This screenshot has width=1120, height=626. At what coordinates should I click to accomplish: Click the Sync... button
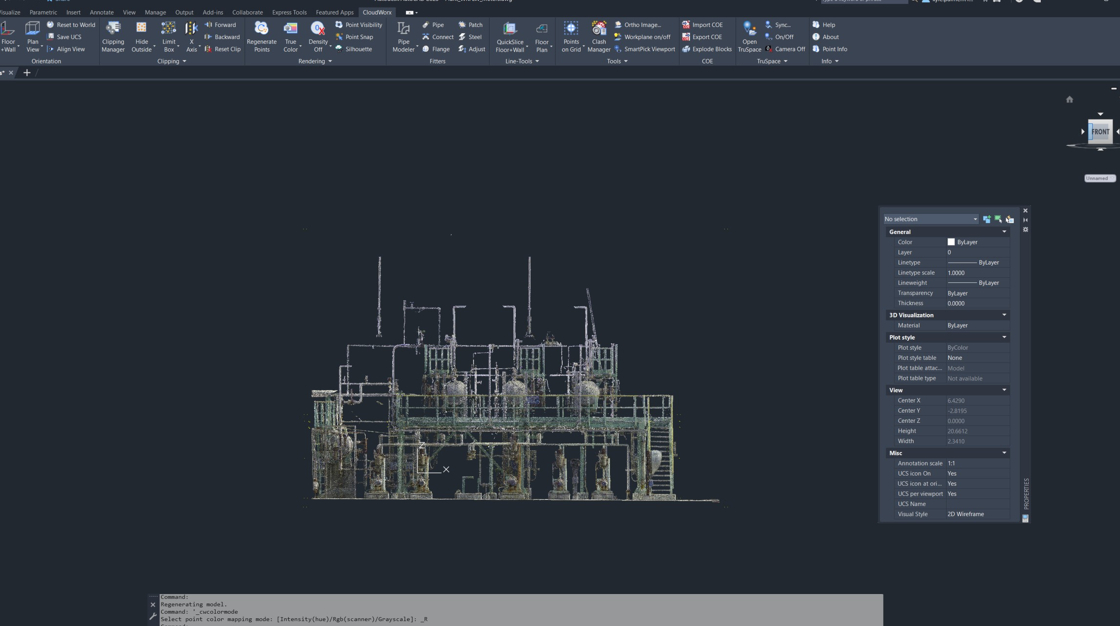tap(777, 24)
